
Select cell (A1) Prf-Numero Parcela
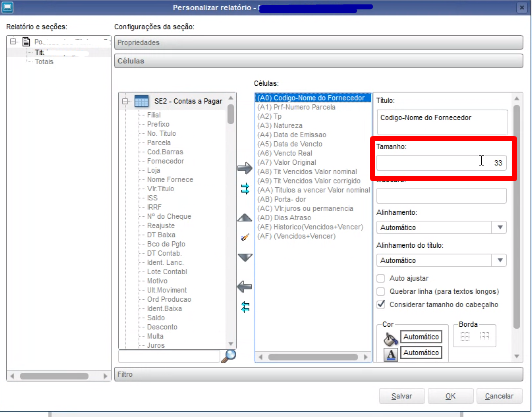(296, 107)
